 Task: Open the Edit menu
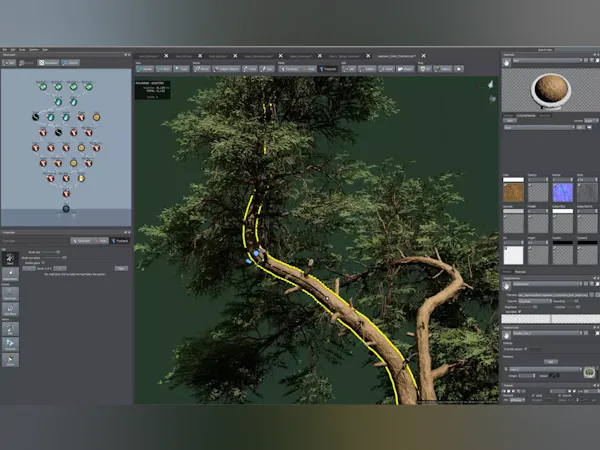click(13, 50)
